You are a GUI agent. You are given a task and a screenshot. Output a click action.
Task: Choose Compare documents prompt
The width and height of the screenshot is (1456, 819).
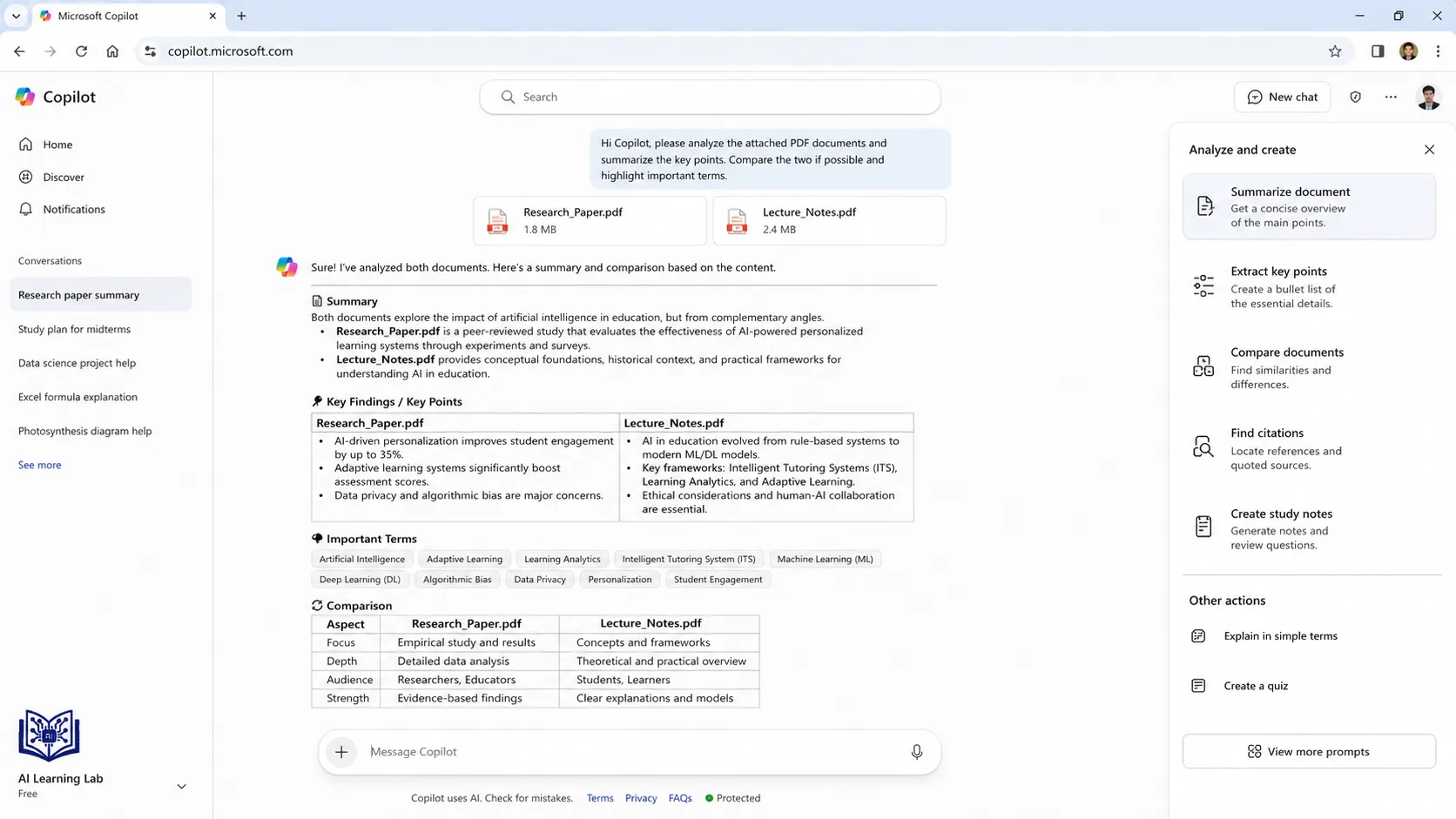pyautogui.click(x=1309, y=367)
